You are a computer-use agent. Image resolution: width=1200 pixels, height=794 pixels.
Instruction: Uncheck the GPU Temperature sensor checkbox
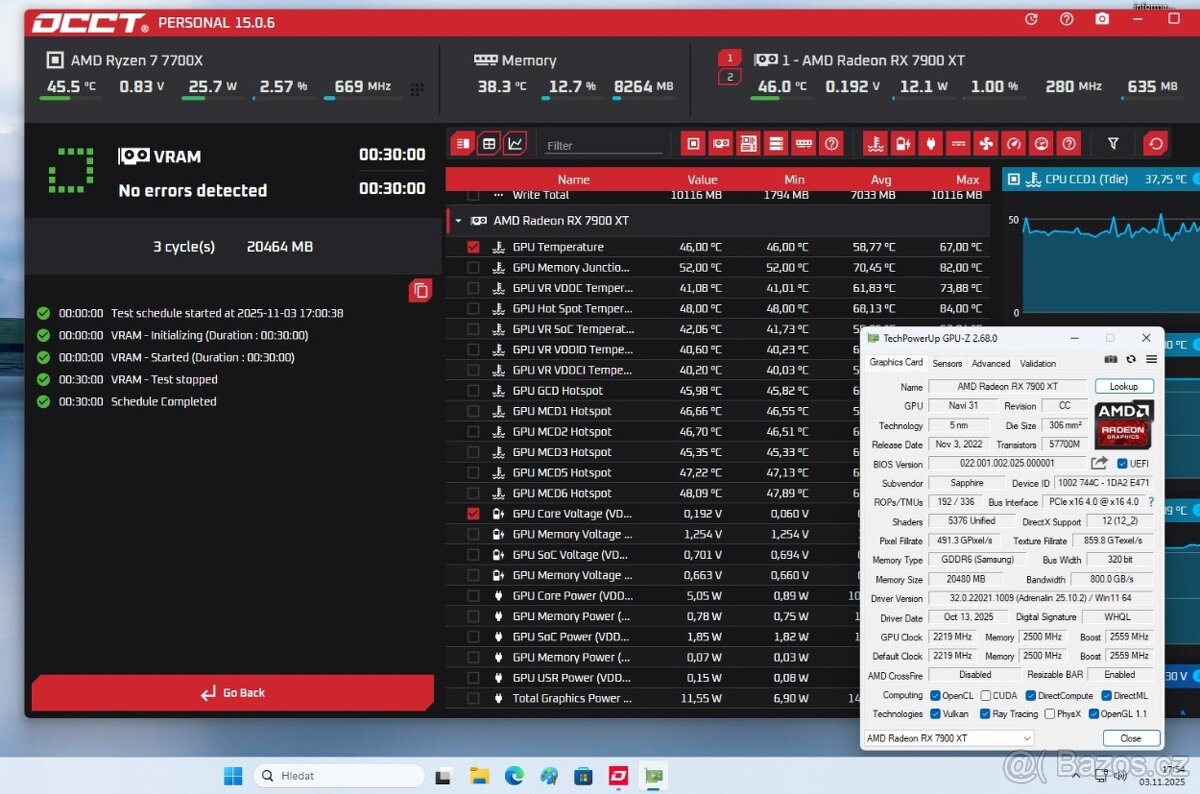tap(473, 247)
